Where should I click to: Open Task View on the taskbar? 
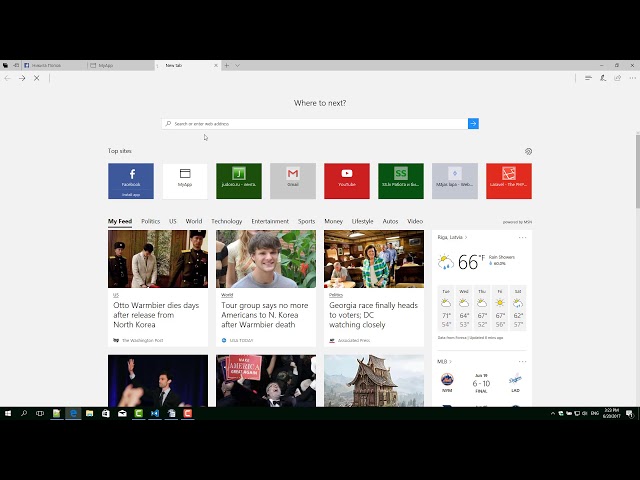[40, 413]
